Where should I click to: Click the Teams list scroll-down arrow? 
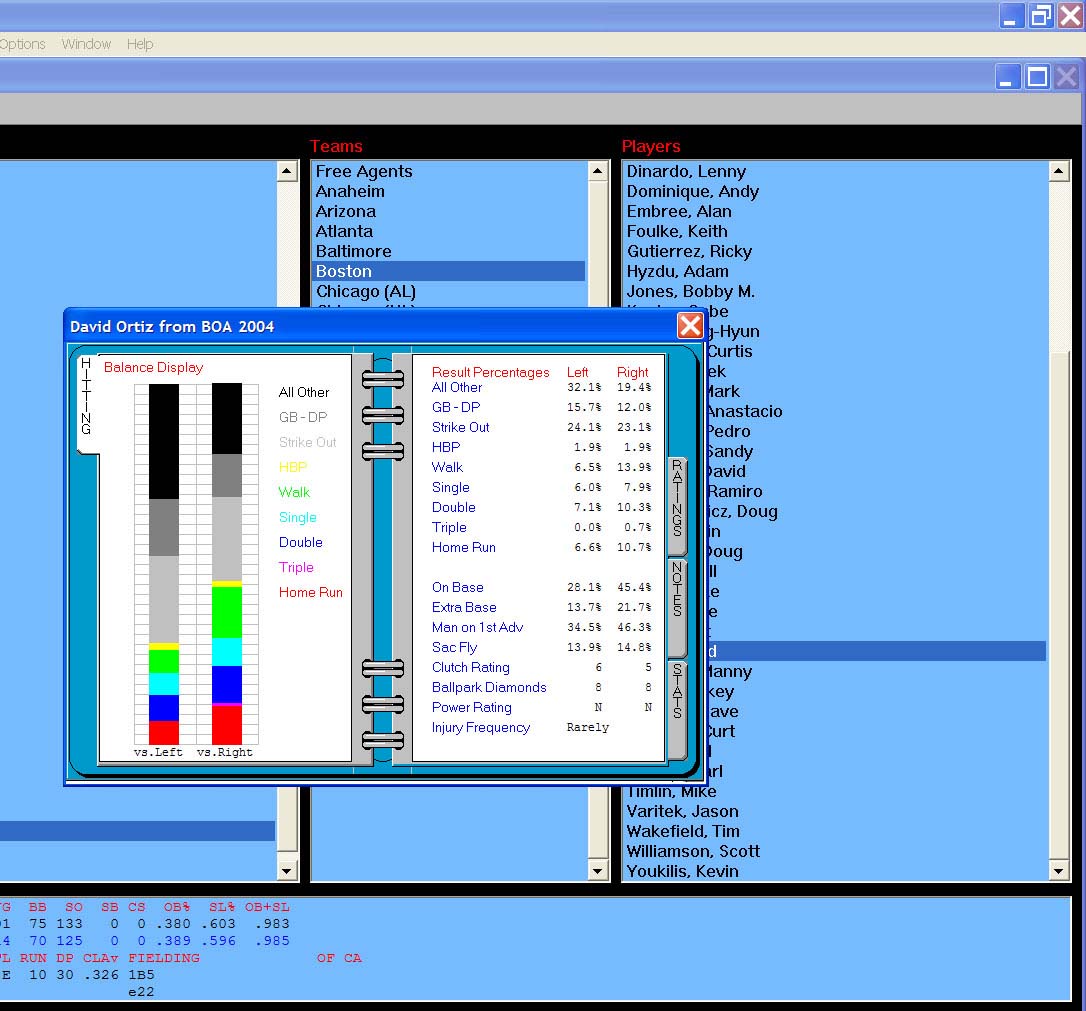pos(598,870)
